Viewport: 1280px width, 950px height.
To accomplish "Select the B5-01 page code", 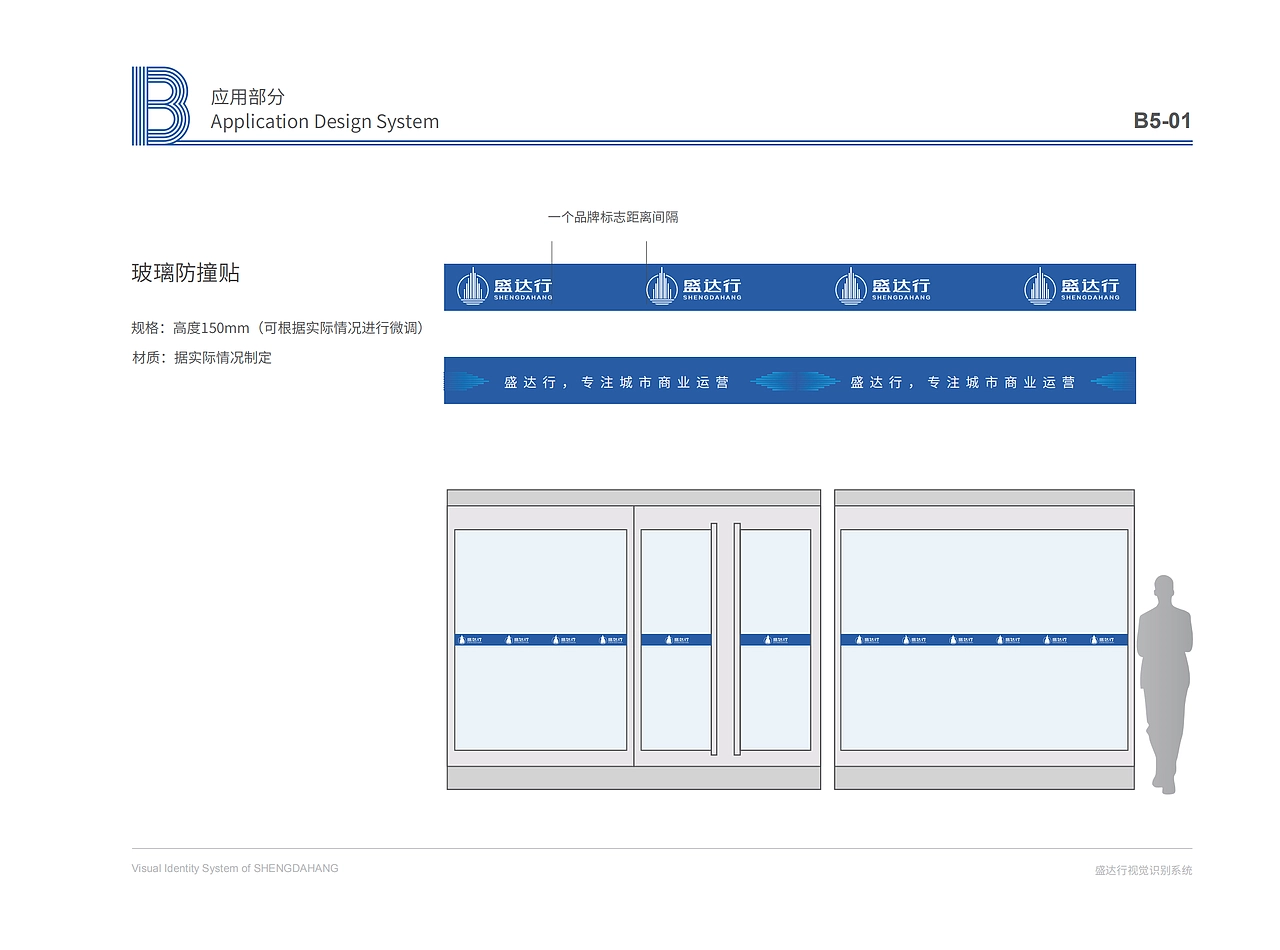I will coord(1162,121).
